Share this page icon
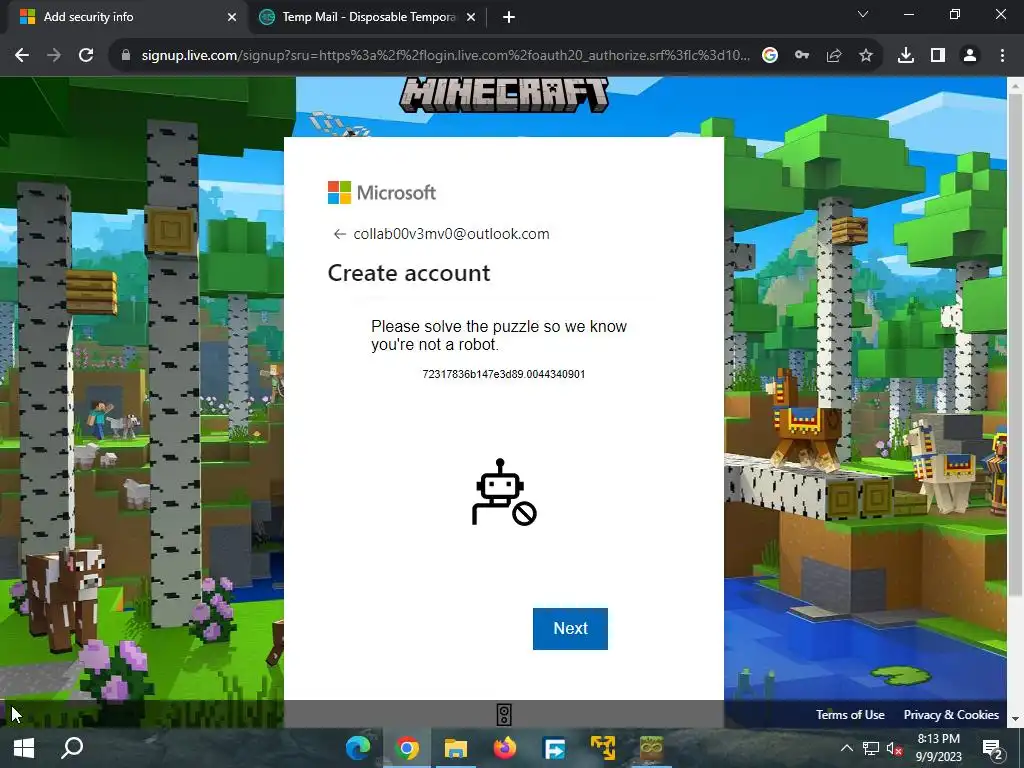Viewport: 1024px width, 768px height. click(x=834, y=56)
